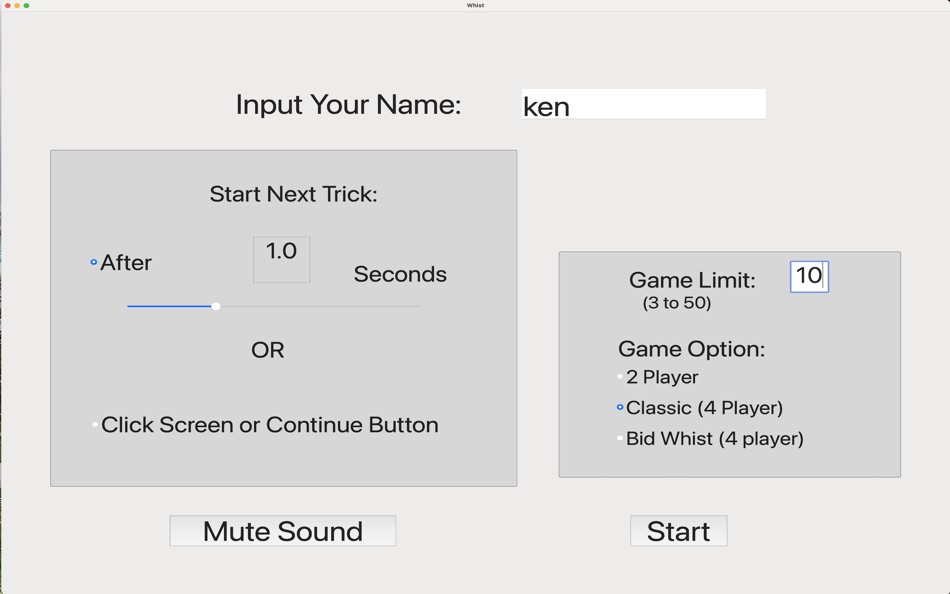Select the Game Limit value field
This screenshot has height=594, width=950.
(812, 277)
